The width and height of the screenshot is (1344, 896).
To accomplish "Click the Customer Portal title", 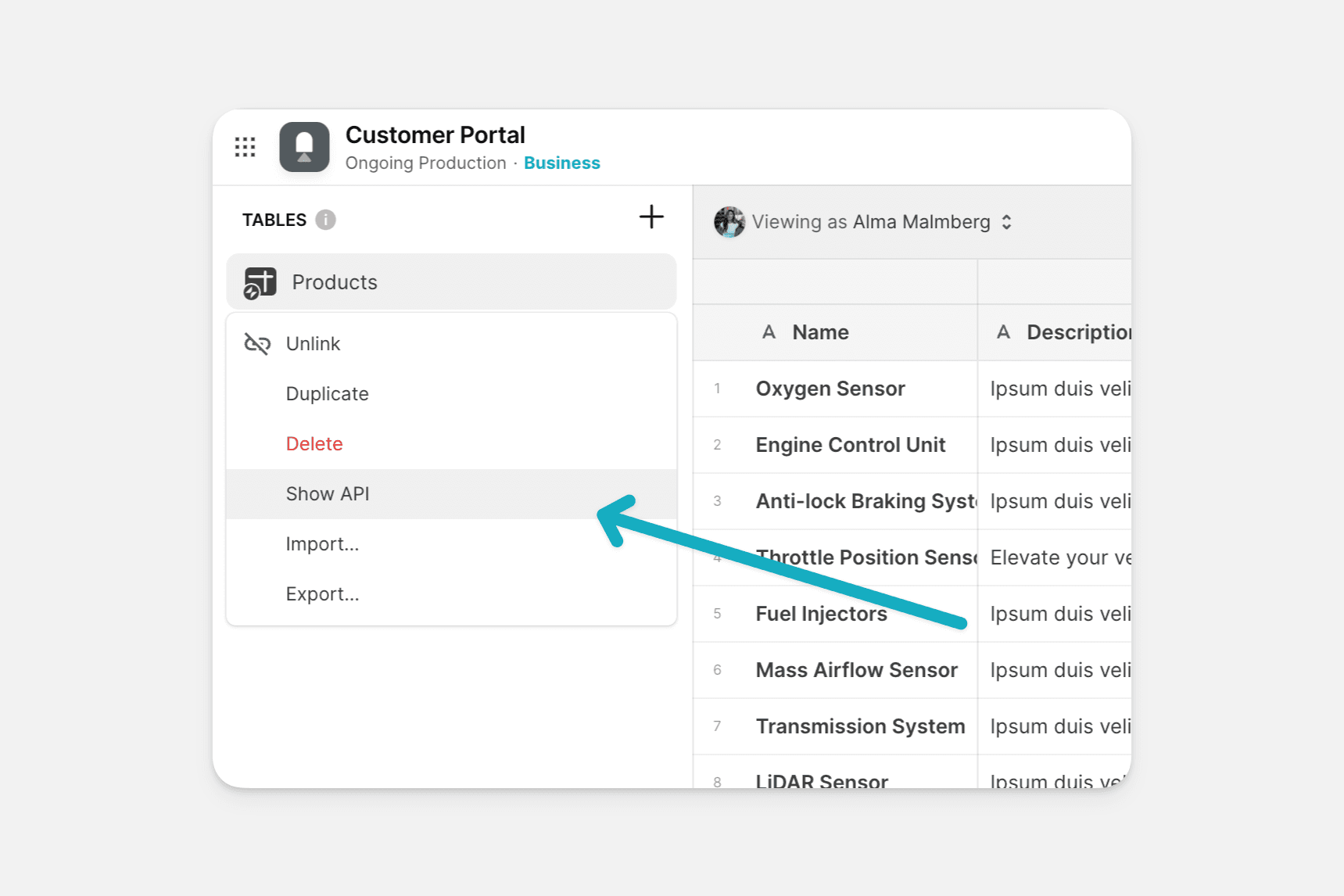I will pyautogui.click(x=435, y=135).
